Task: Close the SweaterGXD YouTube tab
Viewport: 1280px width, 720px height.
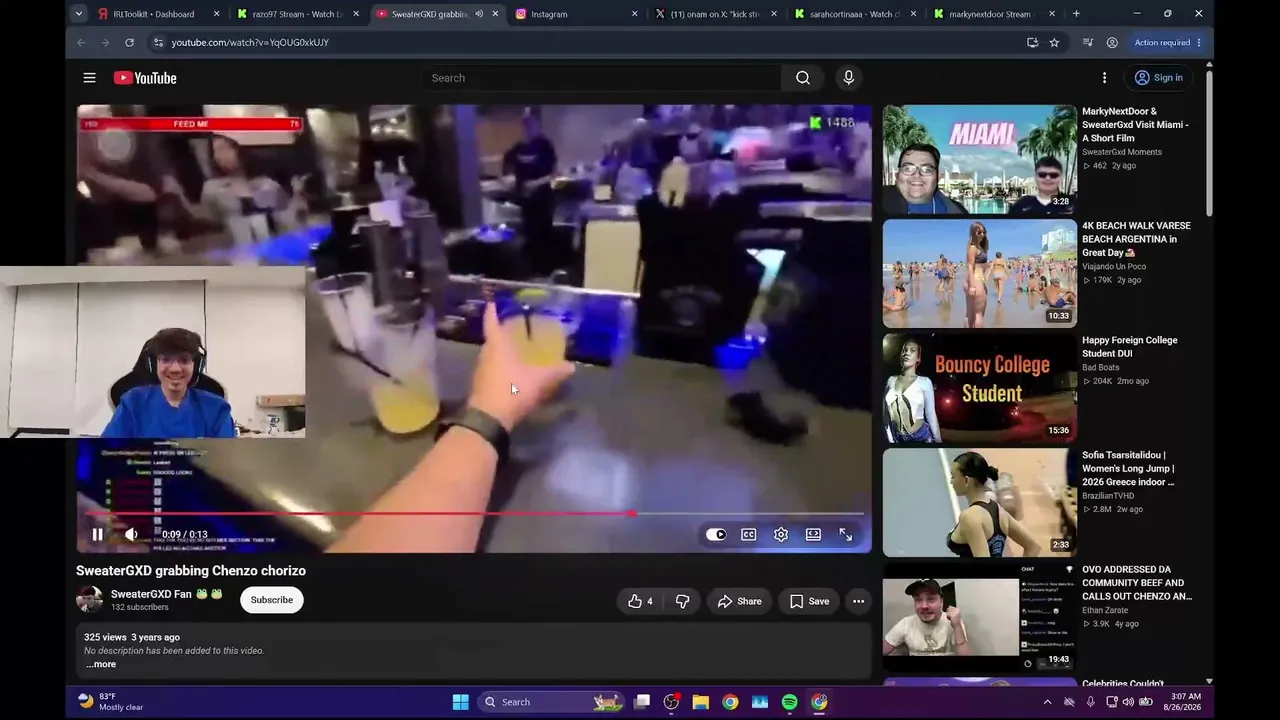Action: coord(495,14)
